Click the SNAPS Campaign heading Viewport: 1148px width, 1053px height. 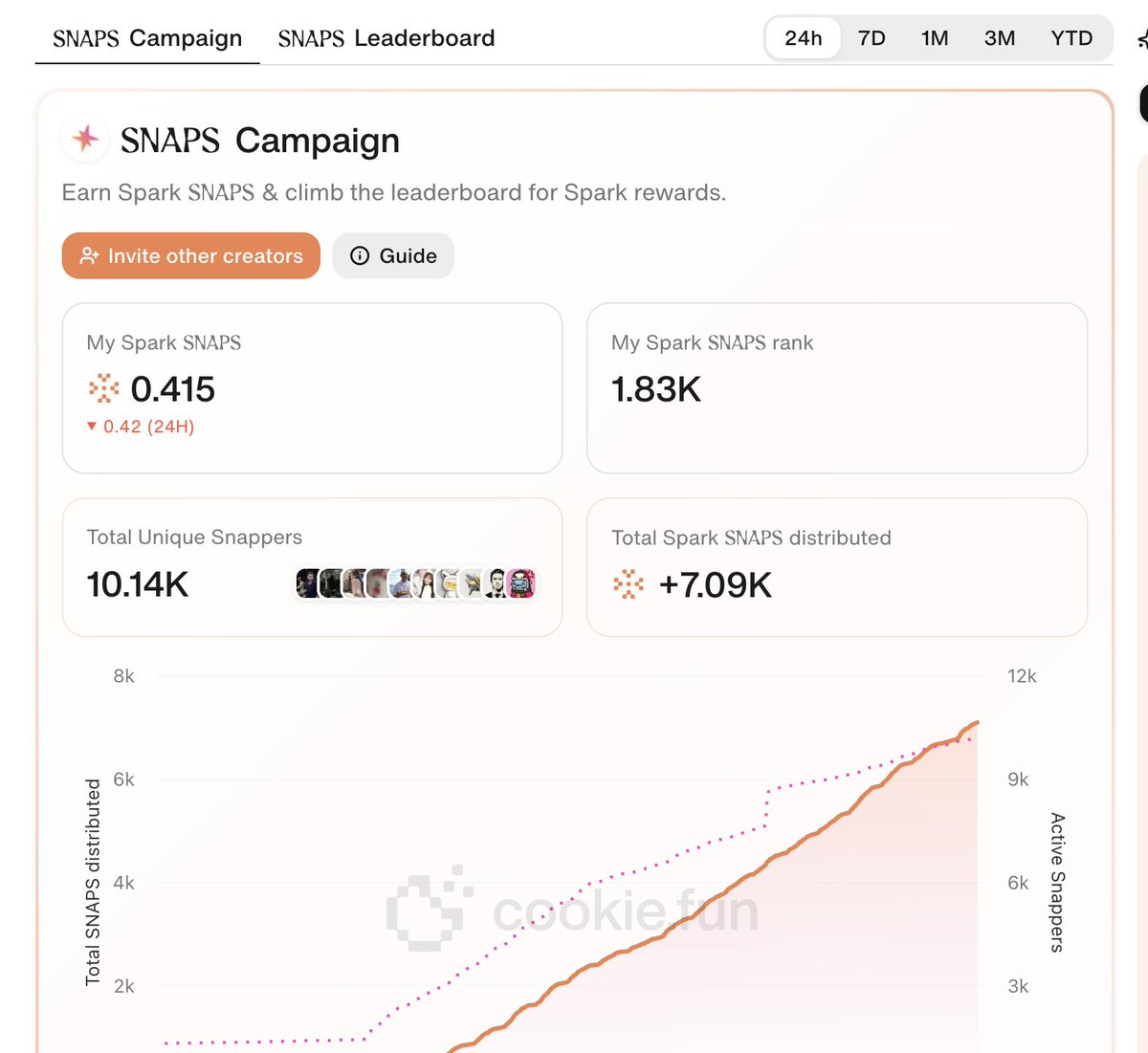259,141
